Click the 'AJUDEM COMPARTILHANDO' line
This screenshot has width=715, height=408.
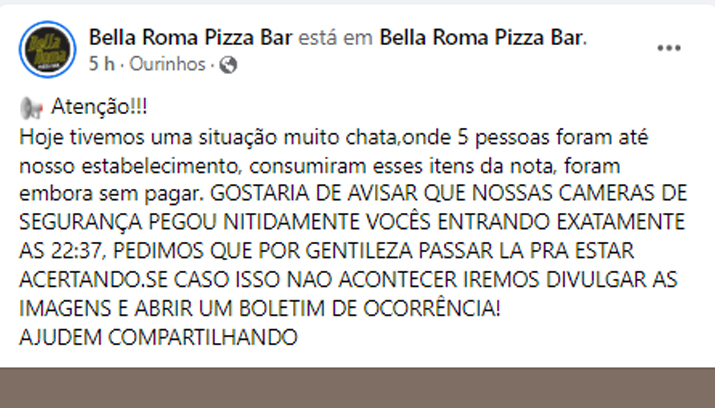[159, 337]
